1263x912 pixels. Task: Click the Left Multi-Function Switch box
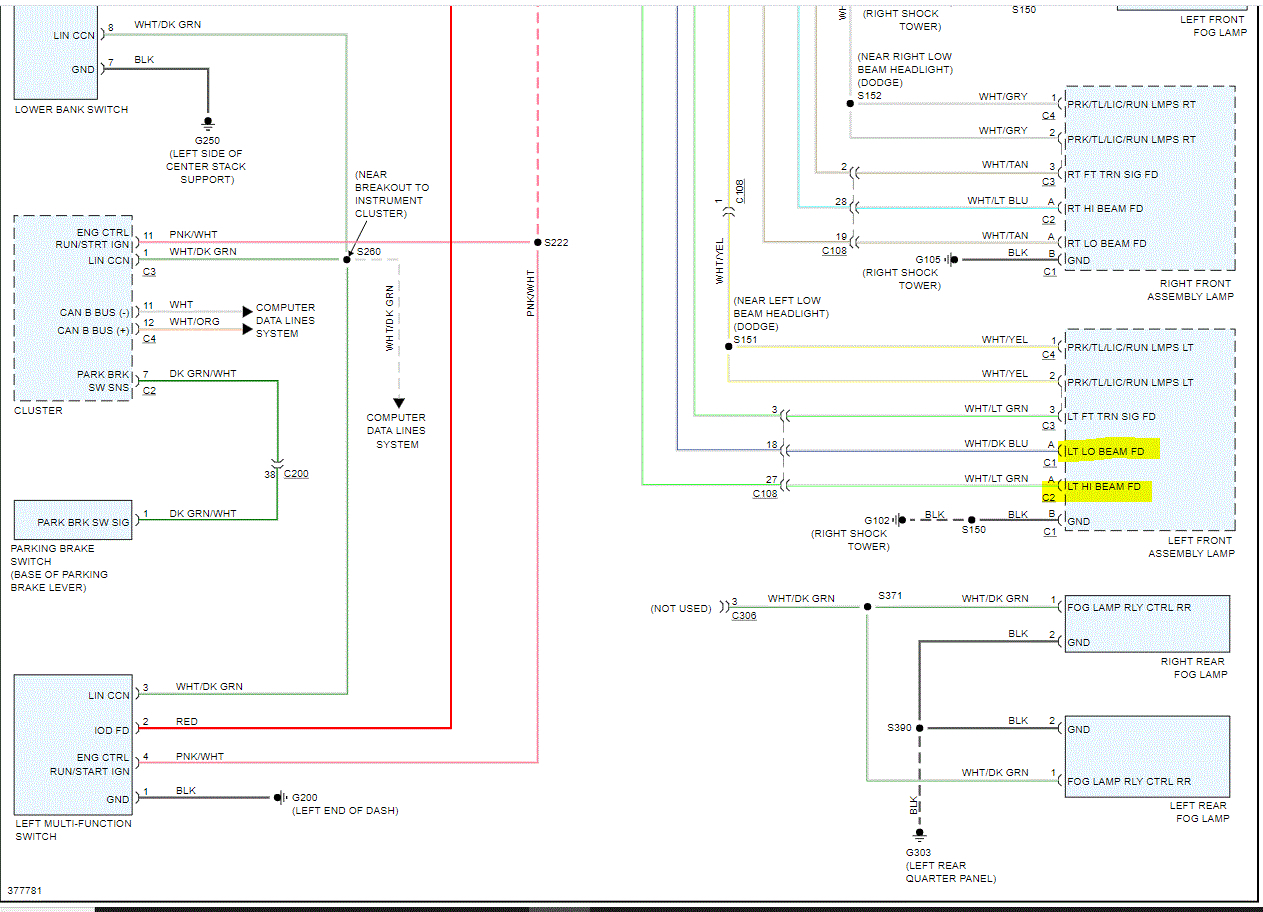point(73,744)
